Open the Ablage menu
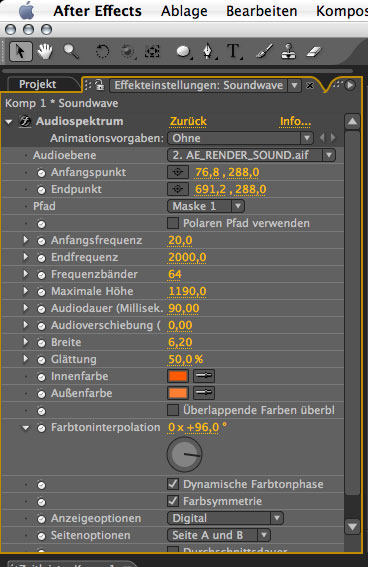The height and width of the screenshot is (567, 368). point(184,11)
